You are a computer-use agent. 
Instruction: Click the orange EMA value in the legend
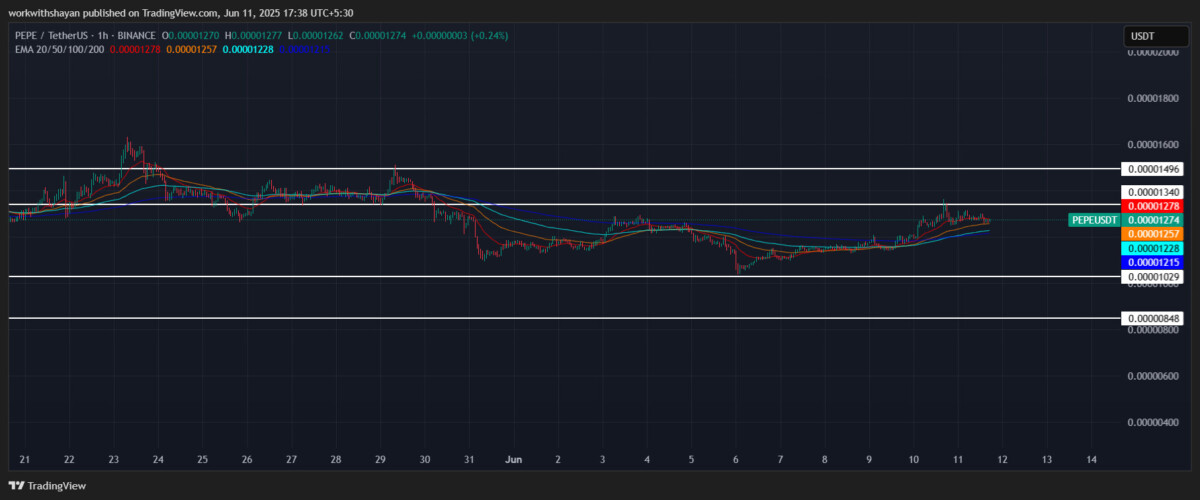coord(192,49)
